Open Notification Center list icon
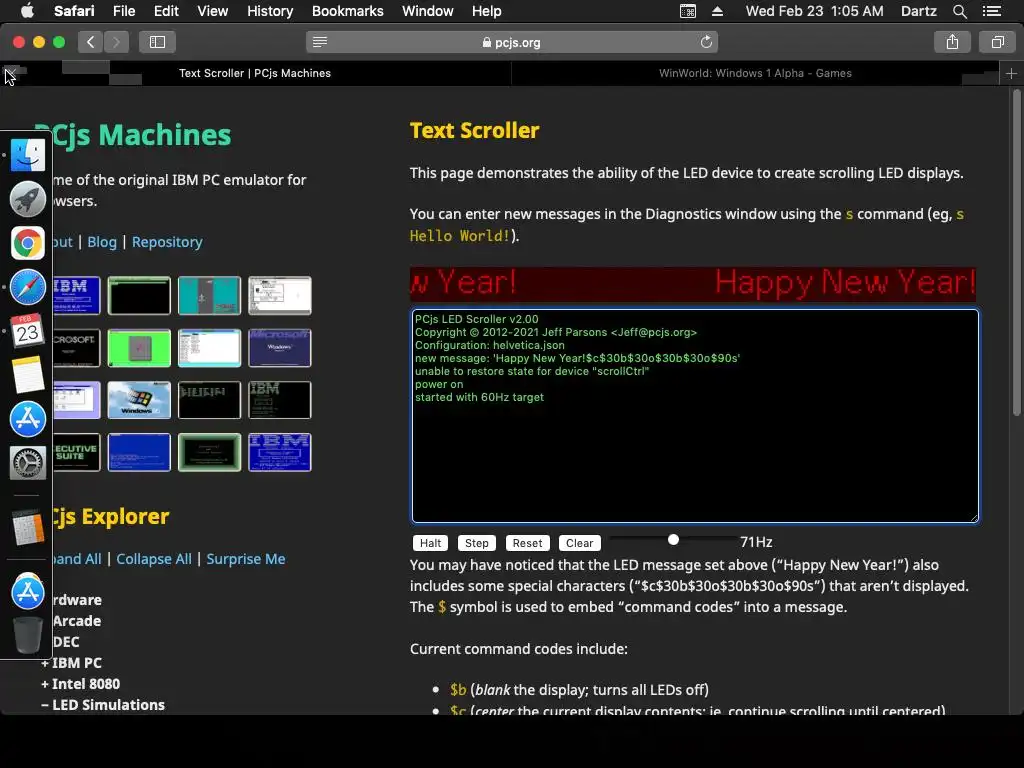The width and height of the screenshot is (1024, 768). point(991,11)
